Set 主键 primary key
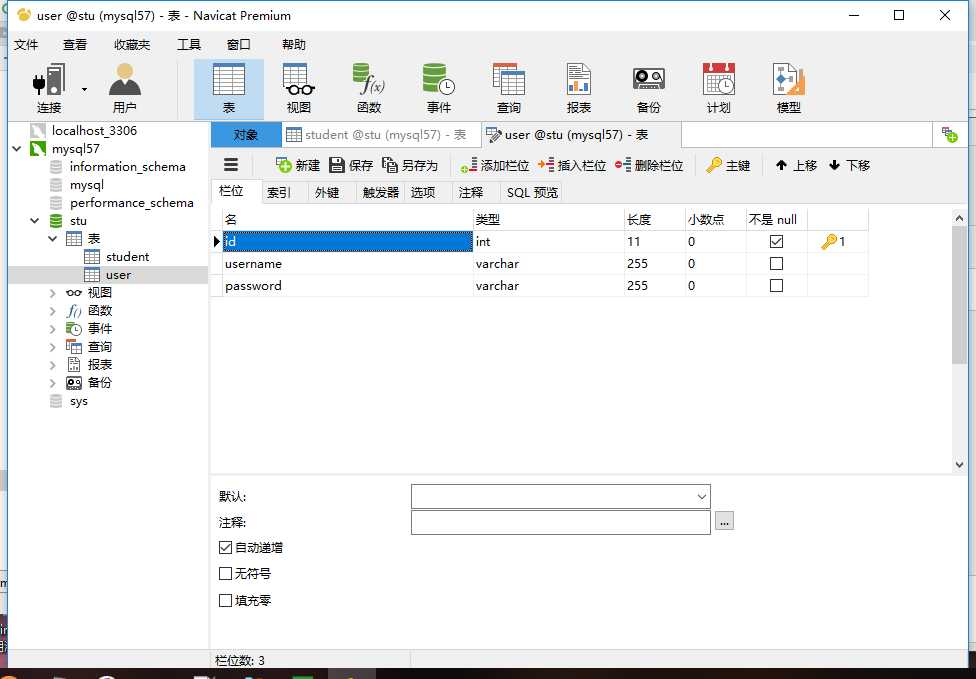This screenshot has width=976, height=679. click(x=728, y=166)
